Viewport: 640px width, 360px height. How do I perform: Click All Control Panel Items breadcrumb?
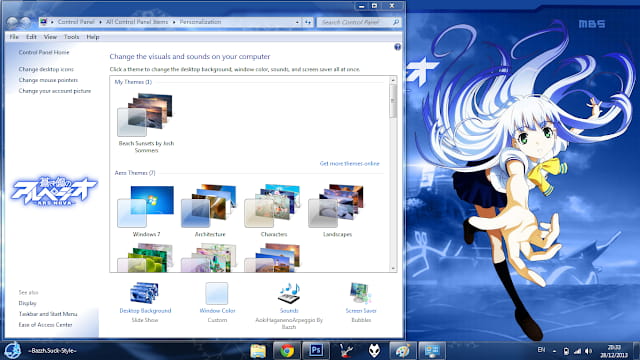[137, 22]
